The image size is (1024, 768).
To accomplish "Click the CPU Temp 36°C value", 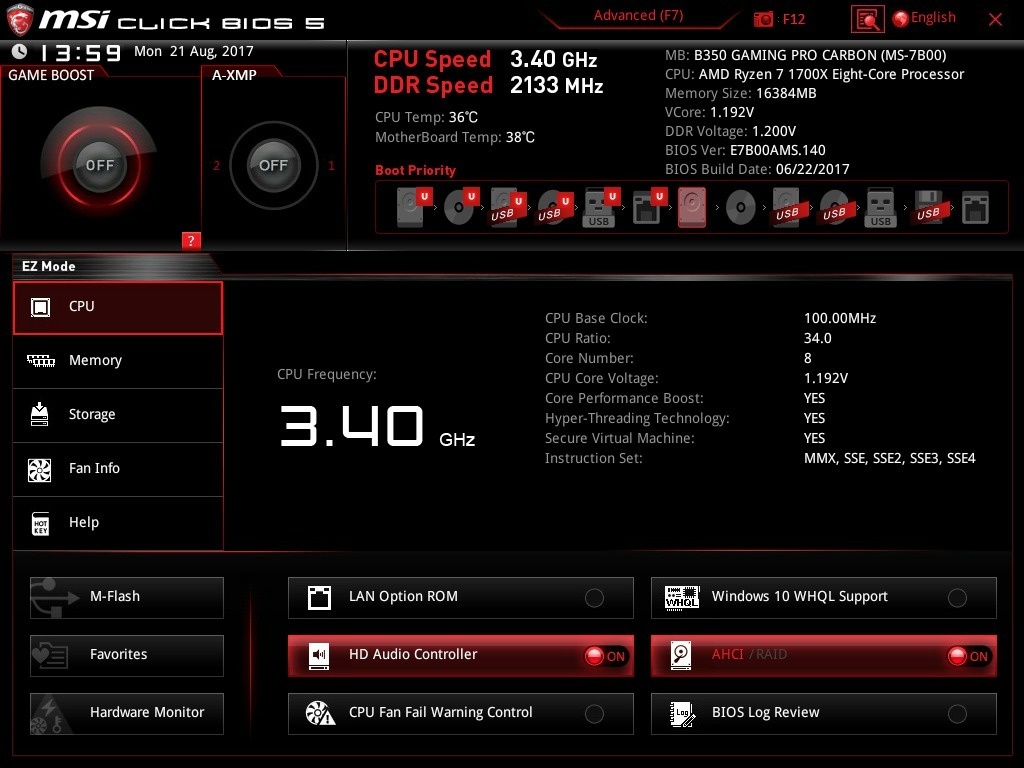I will tap(463, 118).
